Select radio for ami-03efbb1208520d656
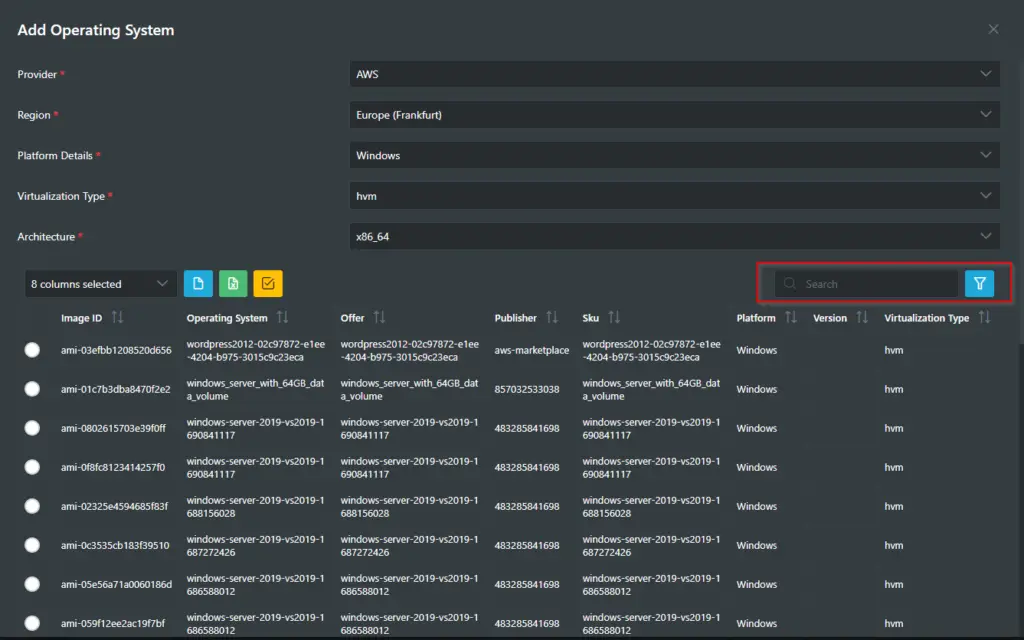 click(32, 350)
